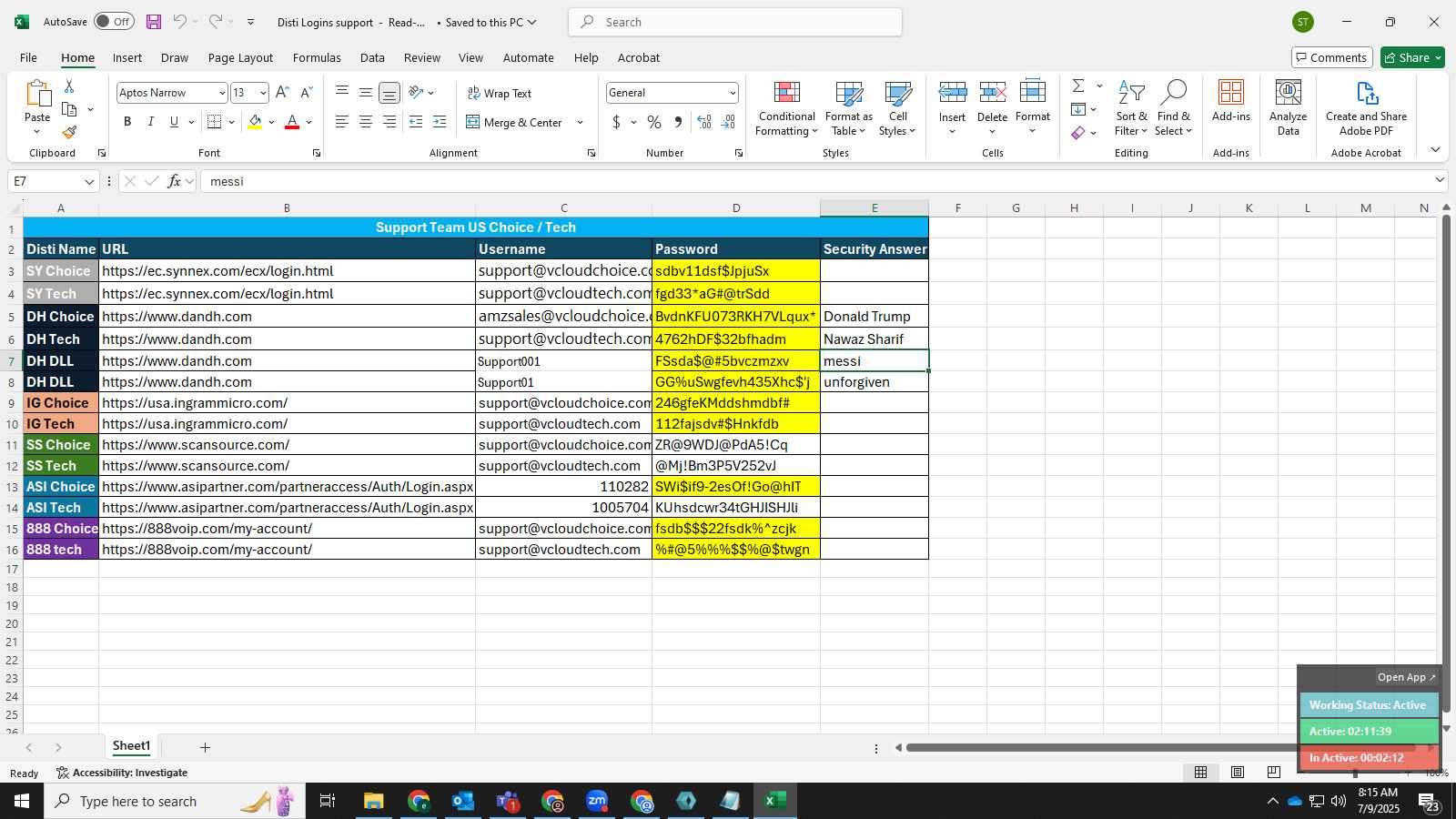
Task: Add a new sheet with plus button
Action: (205, 747)
